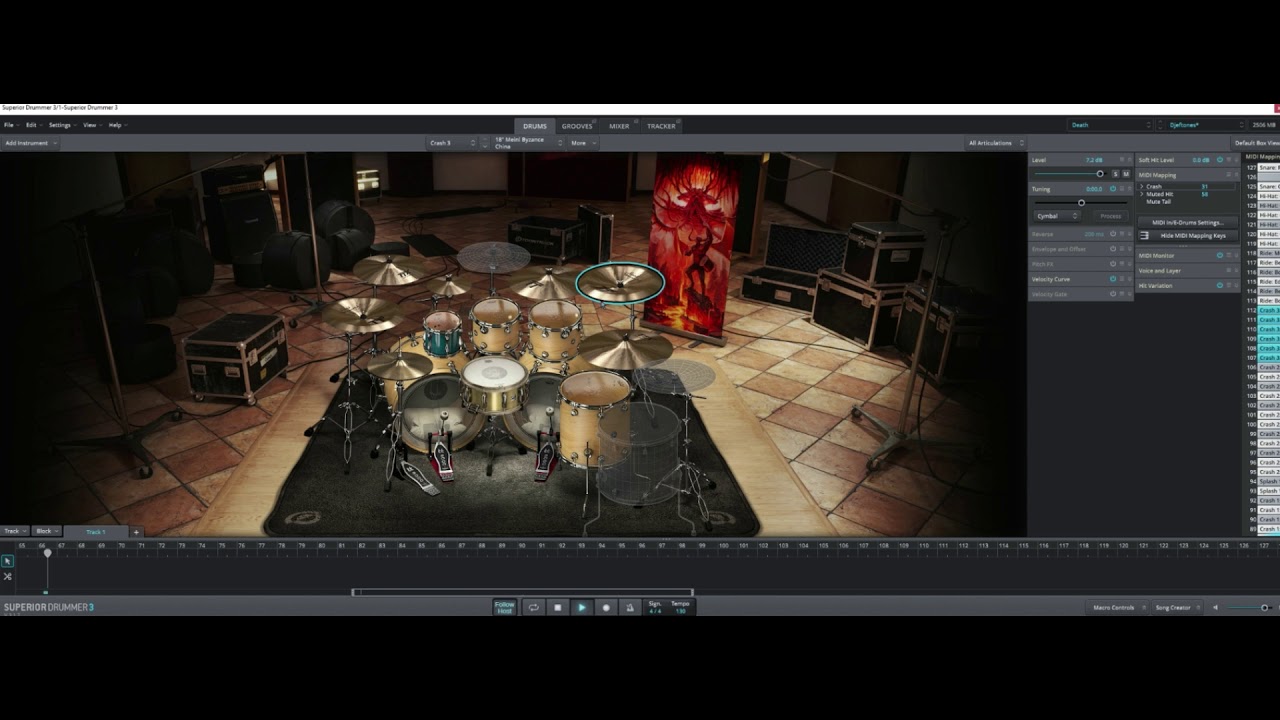Open the View menu

pos(92,125)
